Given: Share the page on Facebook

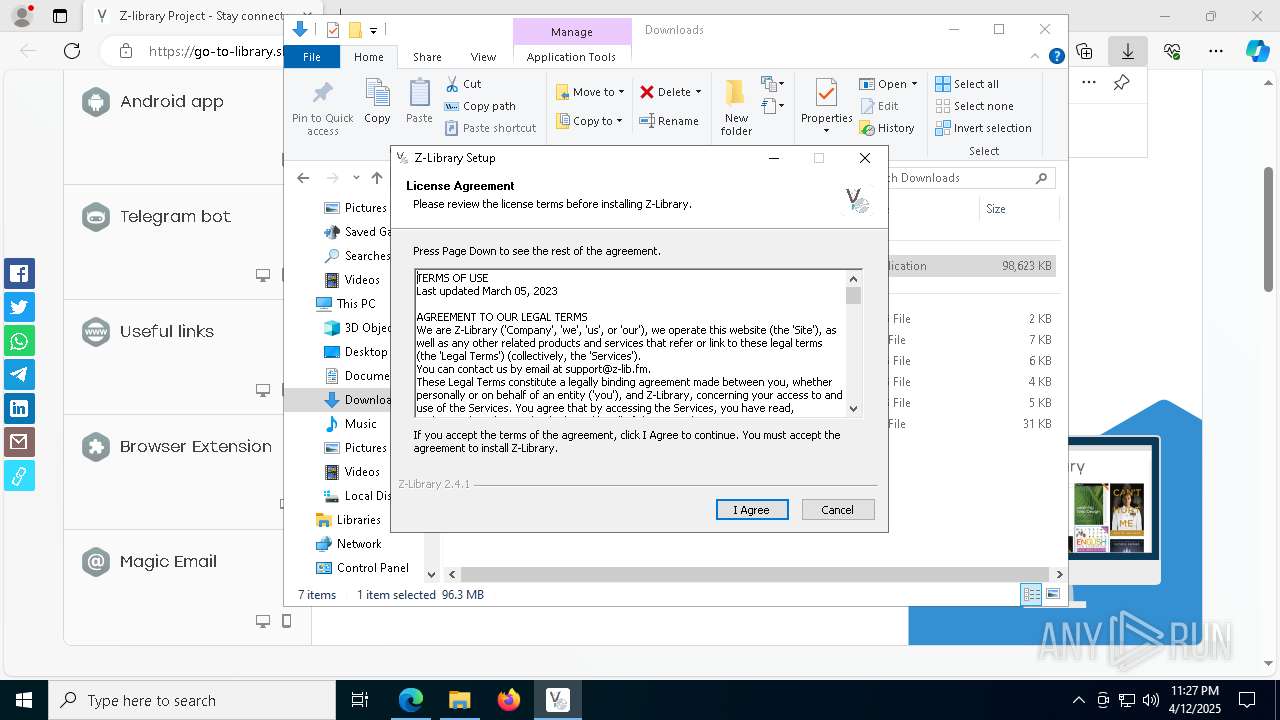Looking at the screenshot, I should click(19, 273).
